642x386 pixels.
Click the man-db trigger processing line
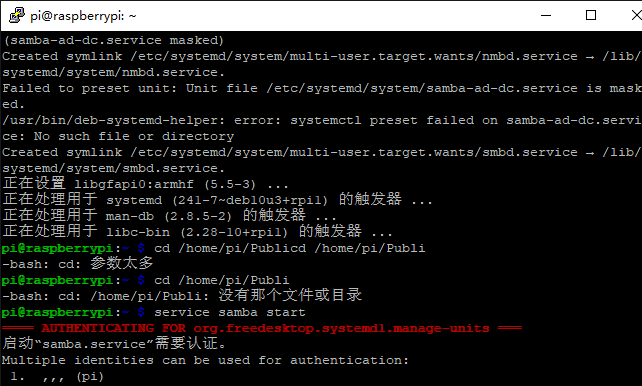(170, 215)
